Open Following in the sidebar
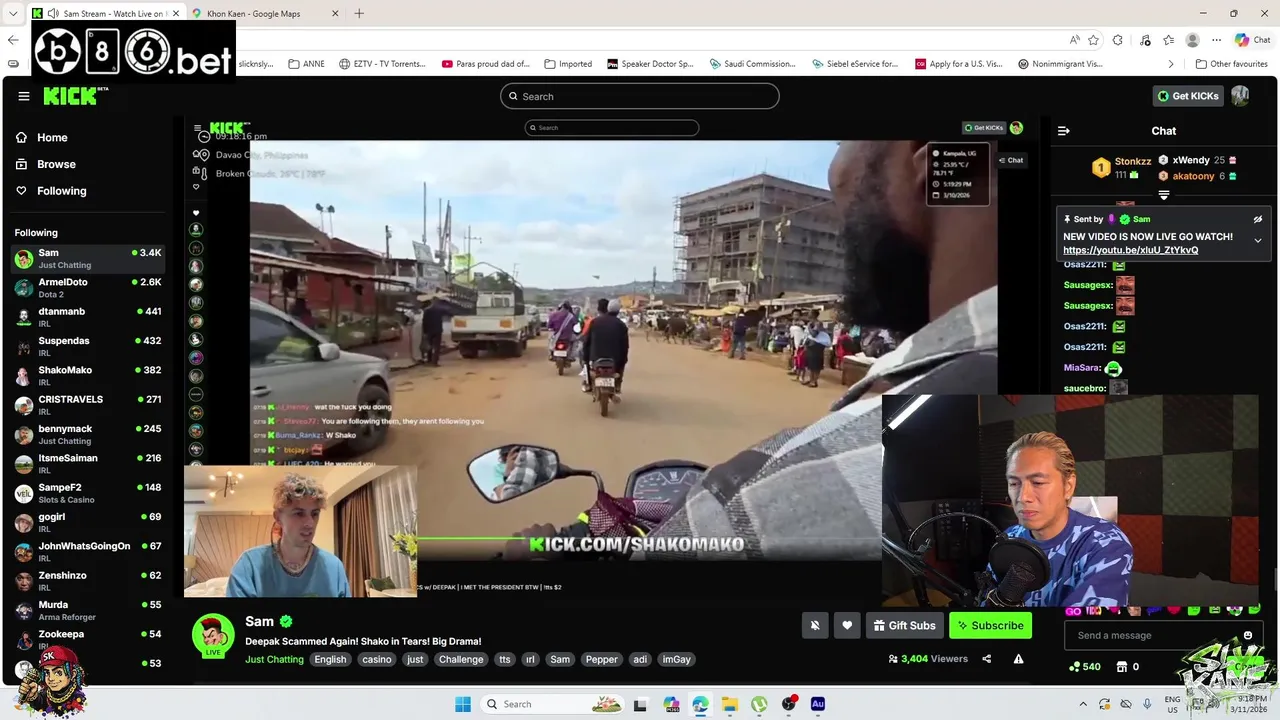 (61, 191)
